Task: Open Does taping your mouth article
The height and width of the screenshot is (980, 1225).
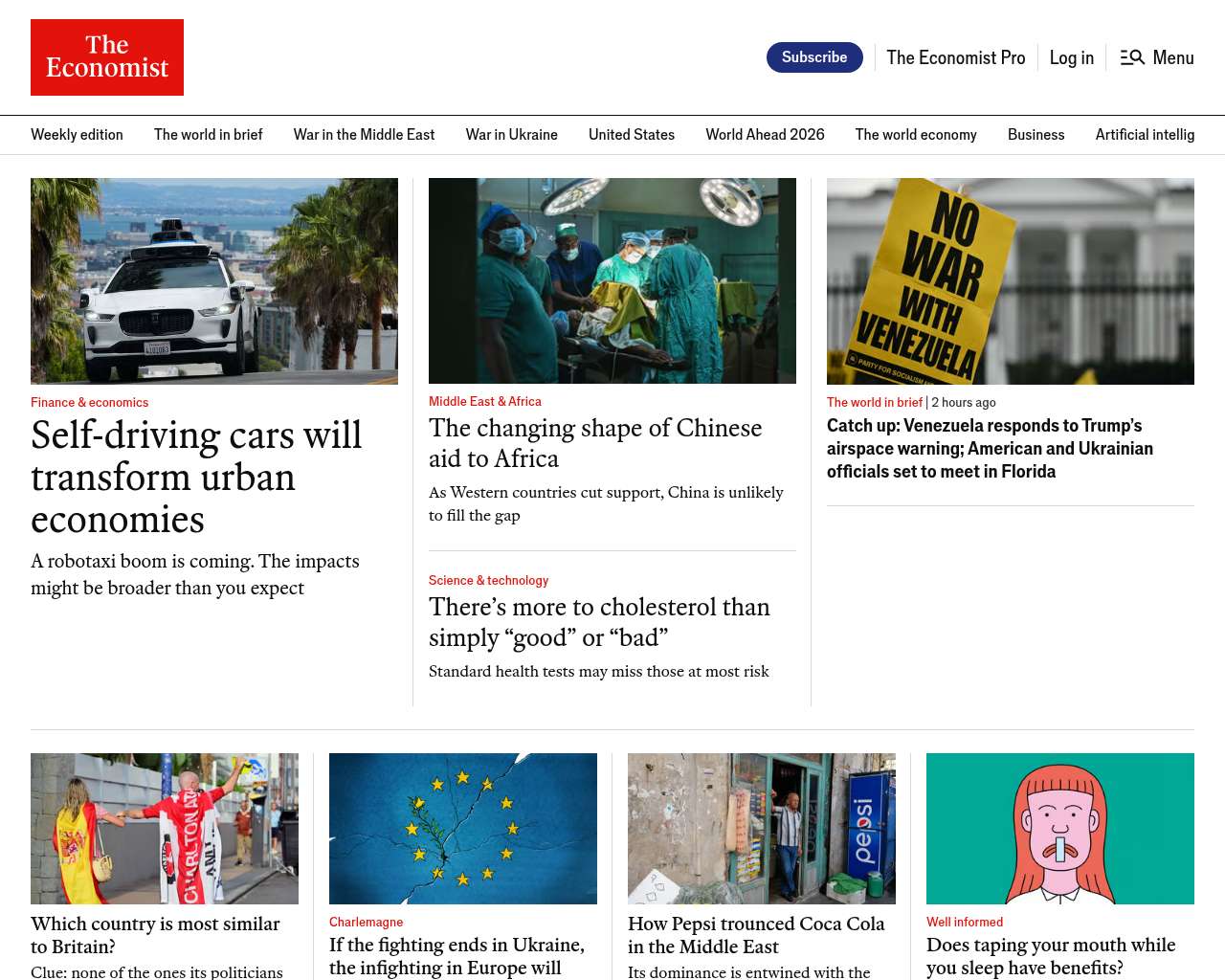Action: pyautogui.click(x=1051, y=956)
